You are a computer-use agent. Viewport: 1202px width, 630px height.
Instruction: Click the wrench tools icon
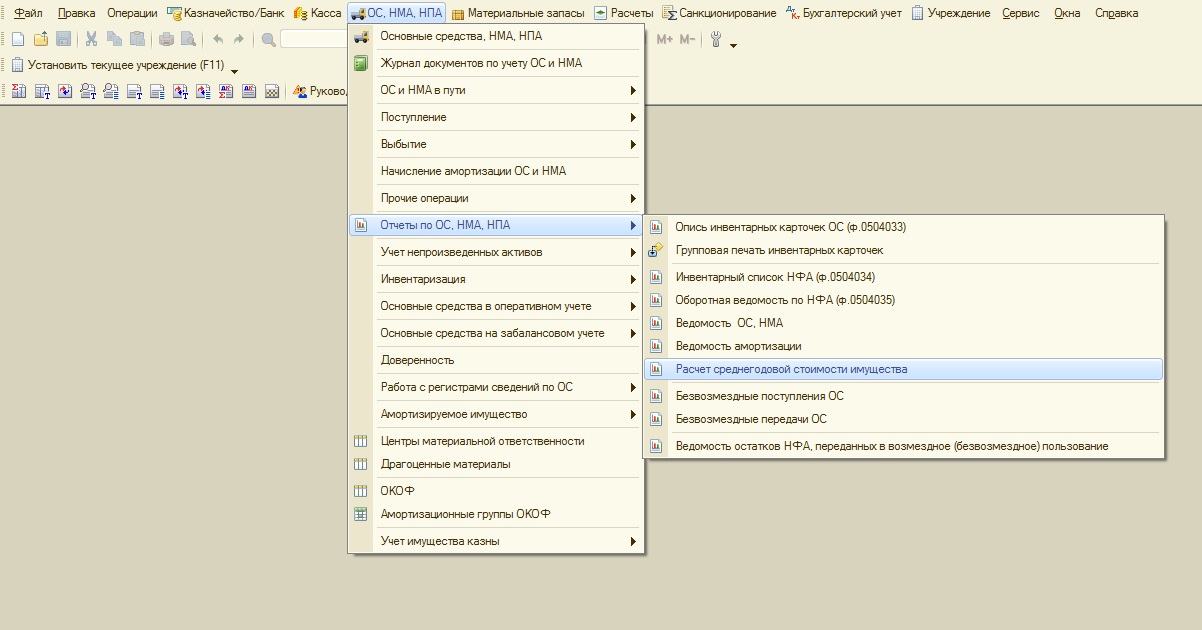point(716,39)
